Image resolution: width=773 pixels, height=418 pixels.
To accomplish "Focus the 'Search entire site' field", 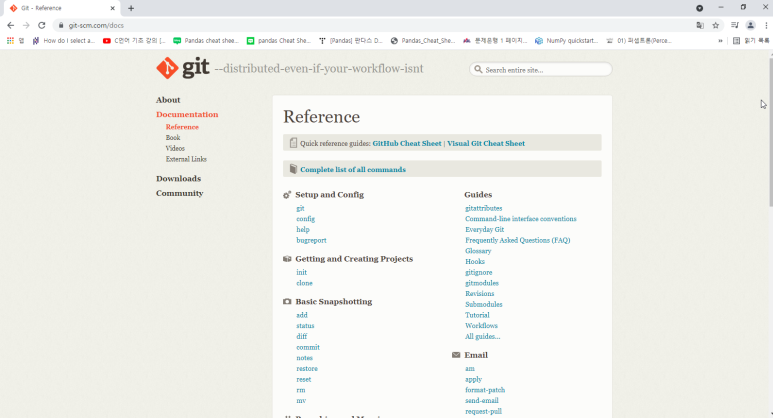I will coord(541,70).
